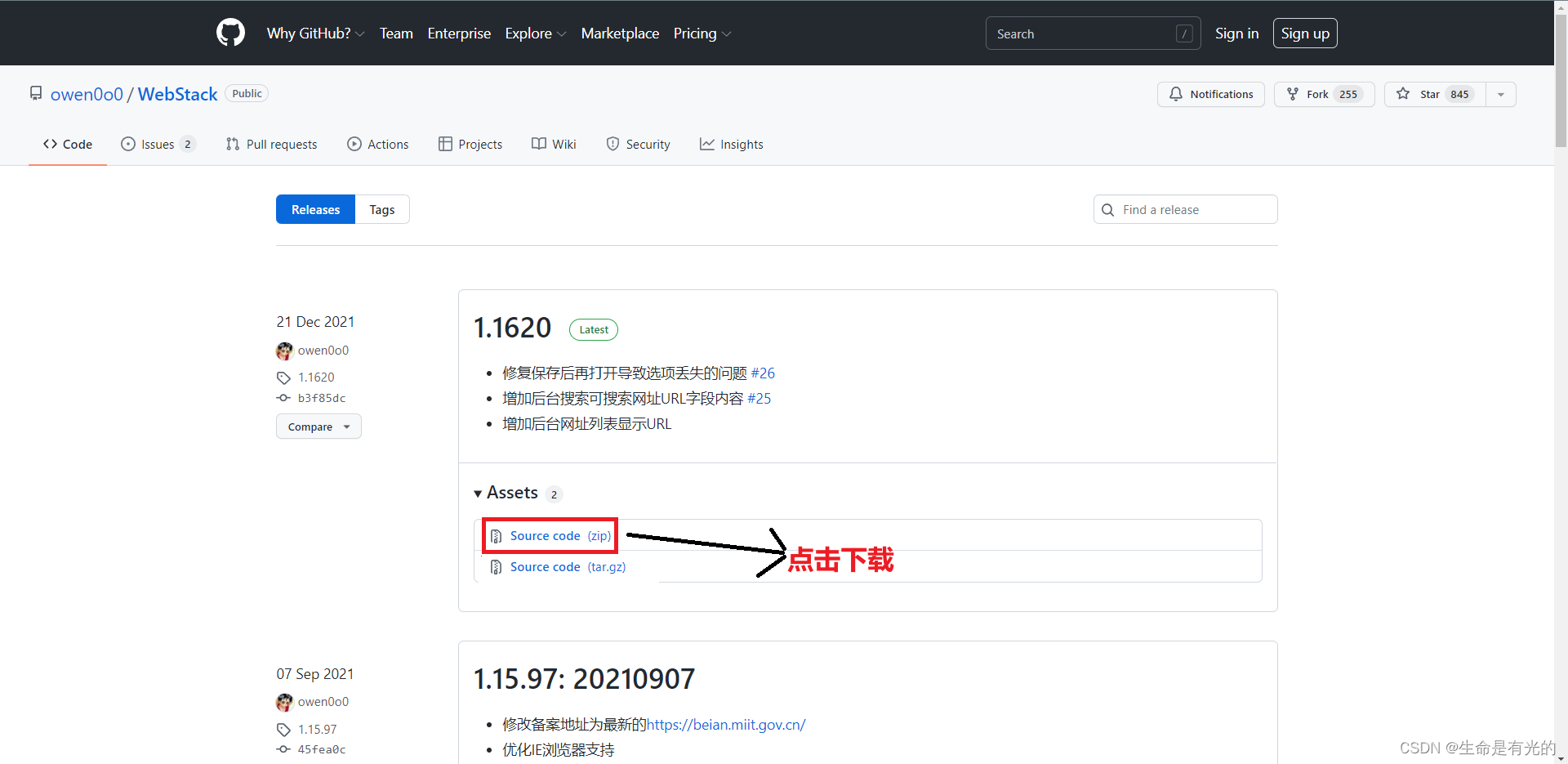The width and height of the screenshot is (1568, 764).
Task: Open commit 45fea0c
Action: coord(322,749)
